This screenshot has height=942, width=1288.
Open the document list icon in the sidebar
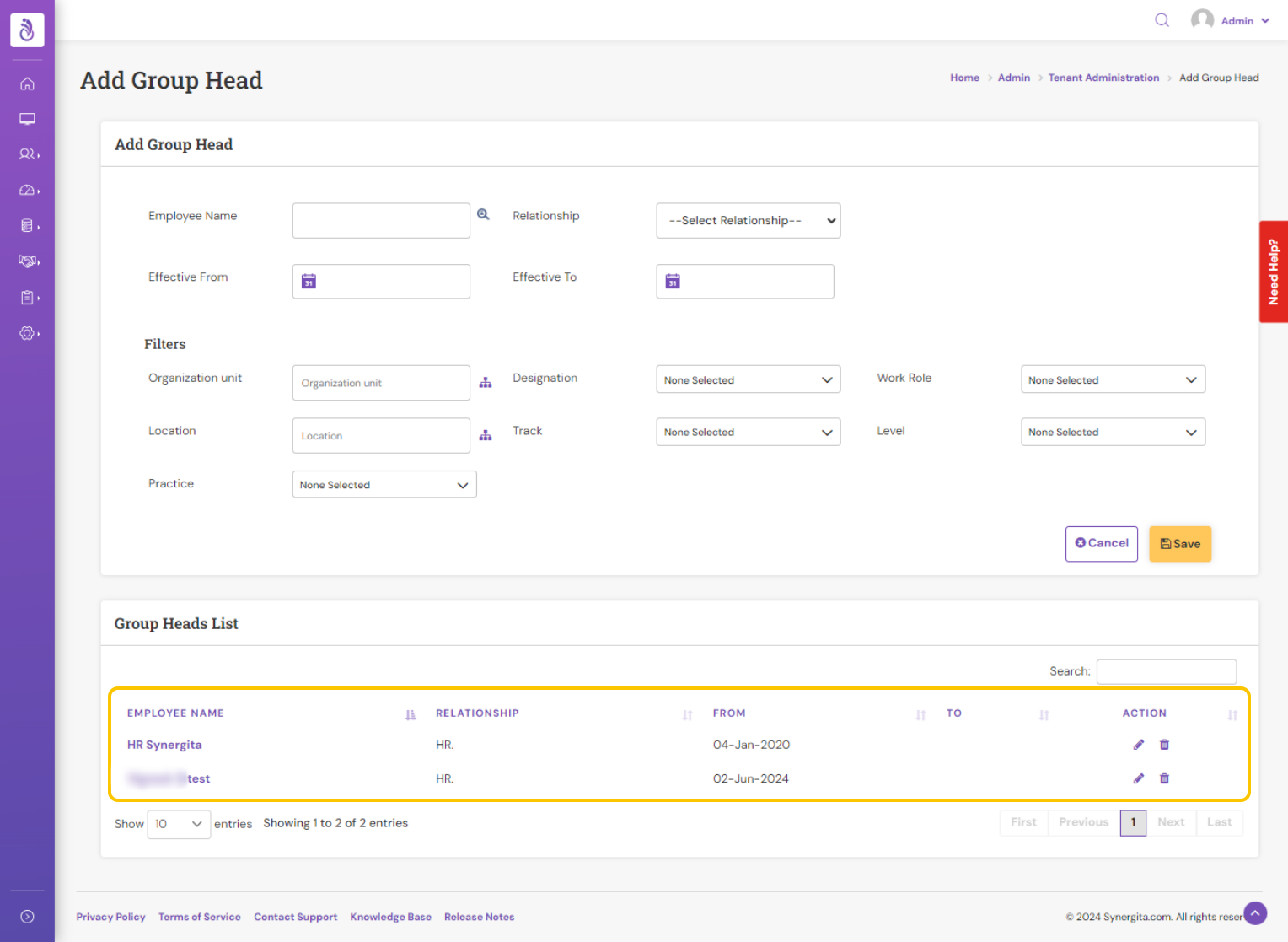click(29, 226)
